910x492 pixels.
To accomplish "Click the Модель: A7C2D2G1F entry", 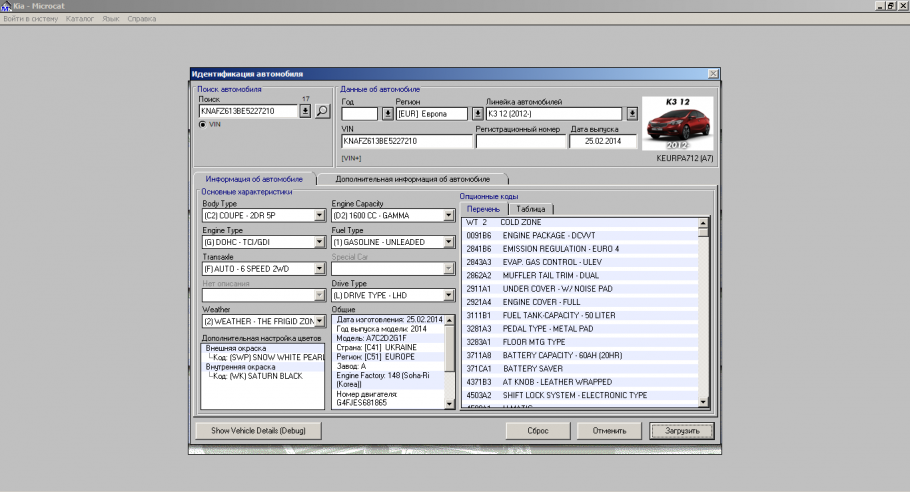I will point(371,338).
